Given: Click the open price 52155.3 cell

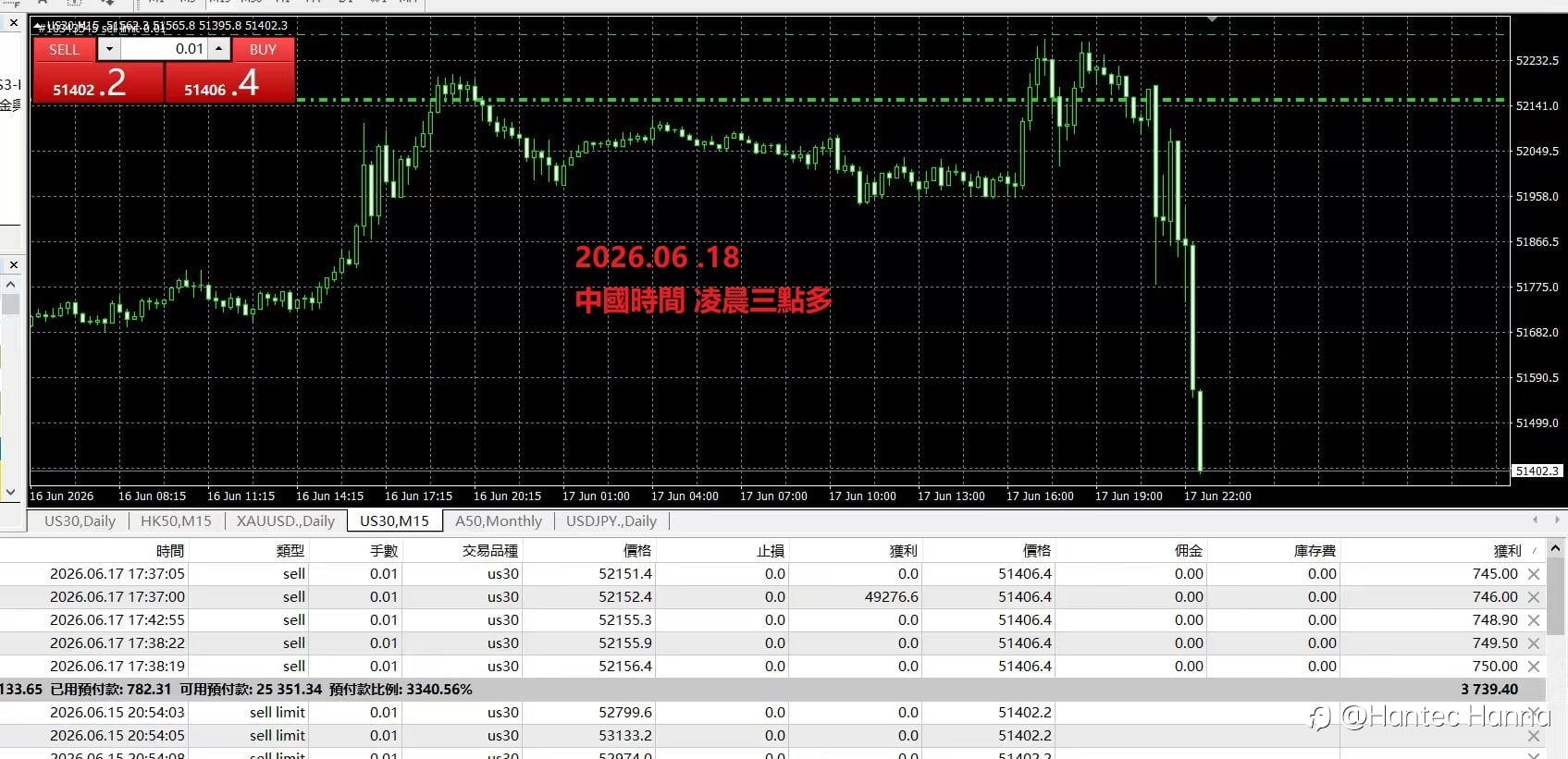Looking at the screenshot, I should [x=625, y=620].
